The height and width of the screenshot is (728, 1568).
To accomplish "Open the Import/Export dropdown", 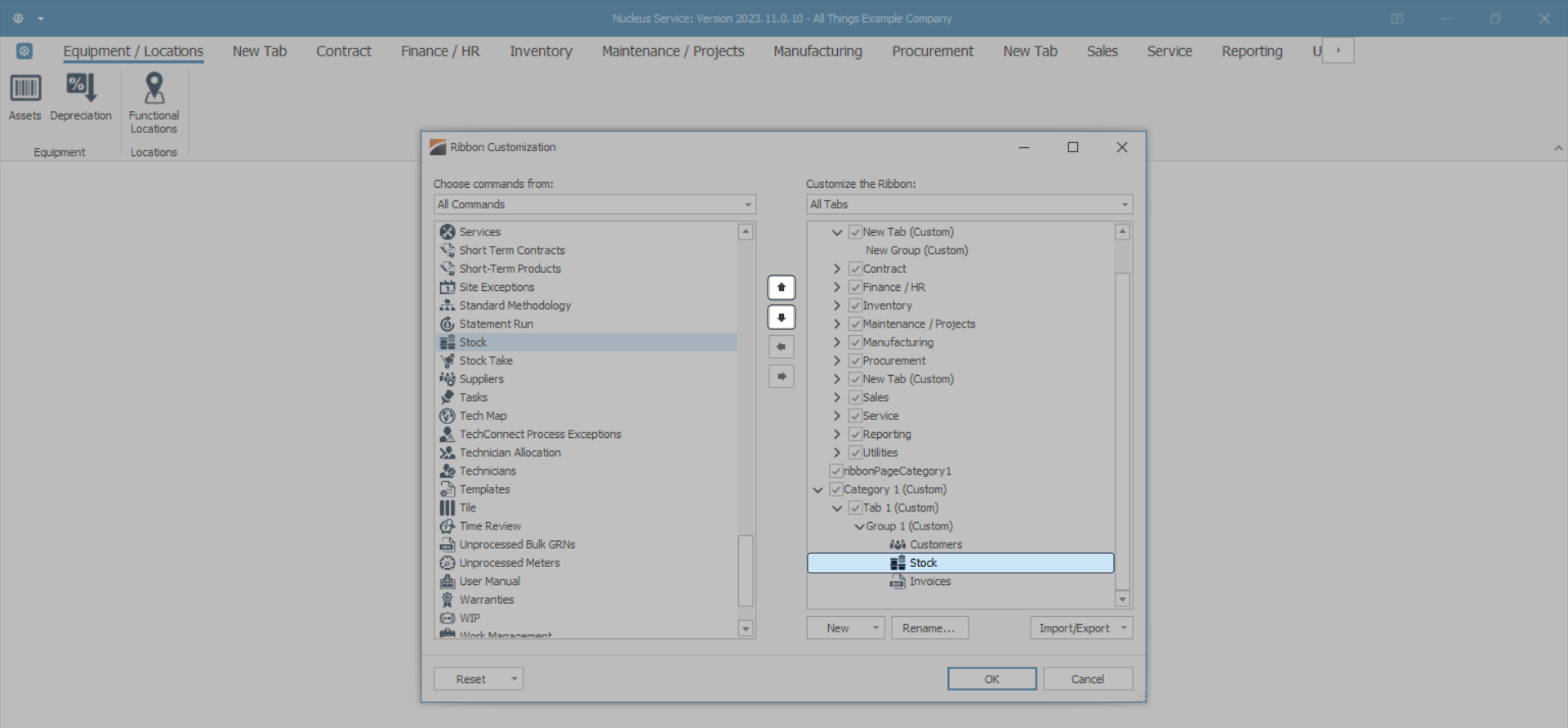I will 1081,628.
